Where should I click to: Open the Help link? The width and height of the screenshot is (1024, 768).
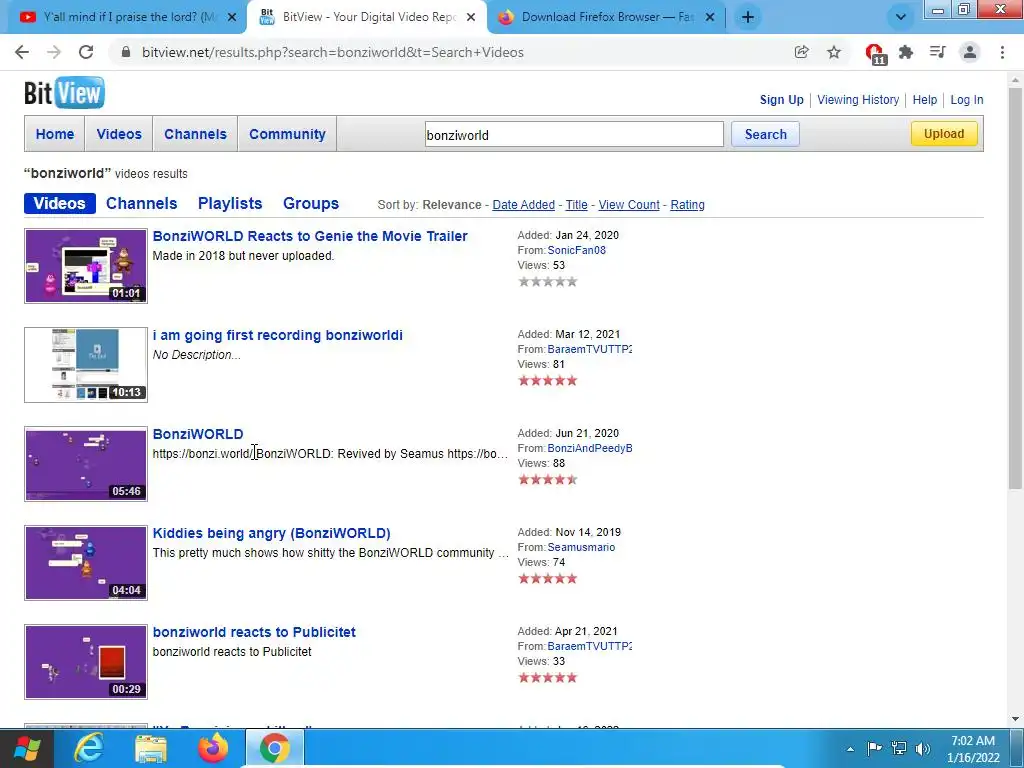(x=925, y=100)
